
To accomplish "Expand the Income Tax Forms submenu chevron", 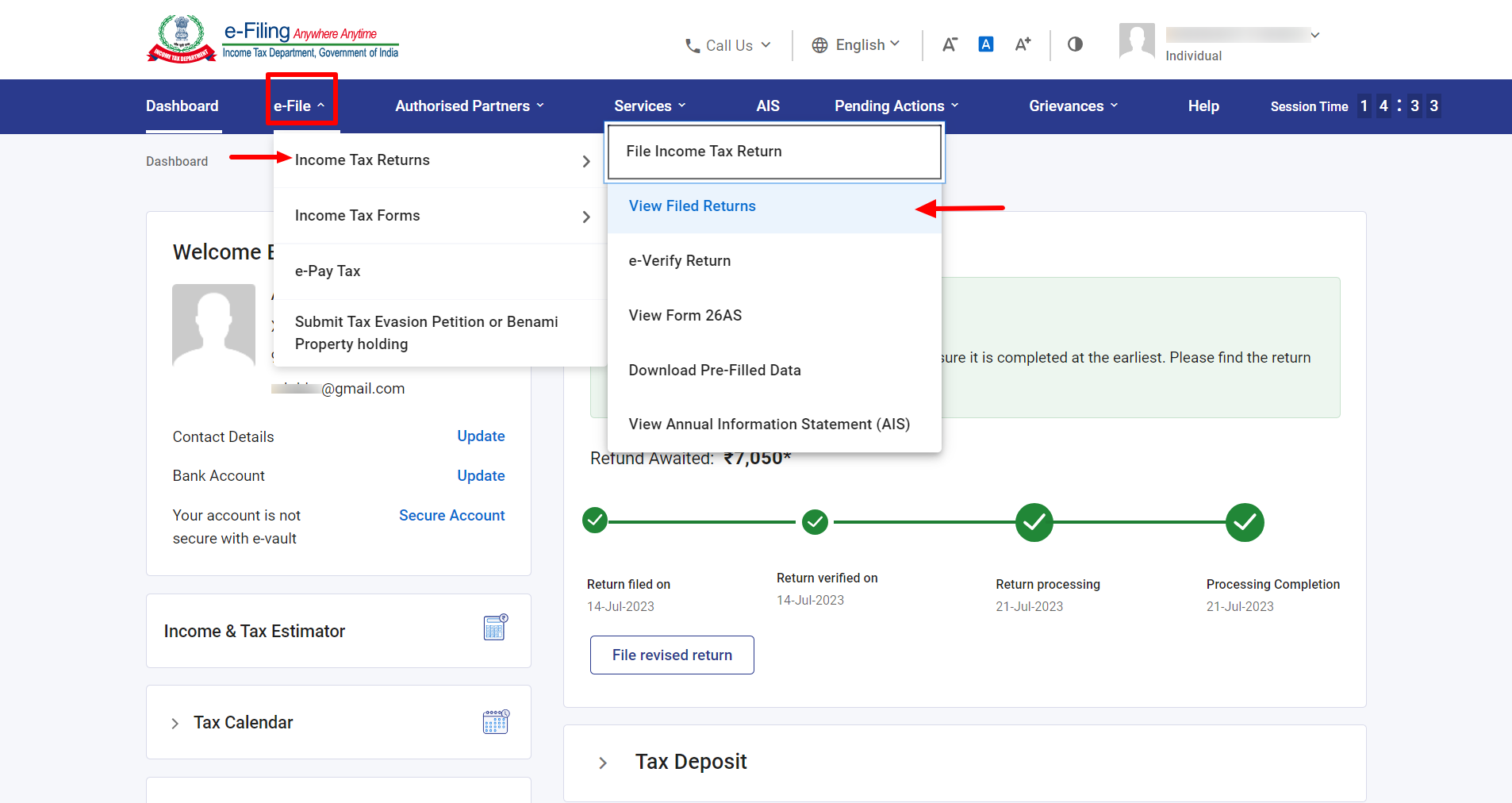I will click(586, 216).
